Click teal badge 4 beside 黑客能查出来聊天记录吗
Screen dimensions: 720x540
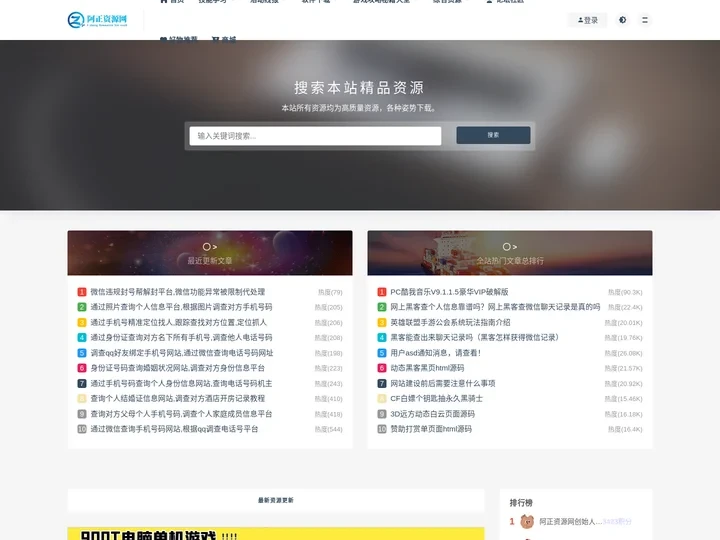[382, 338]
